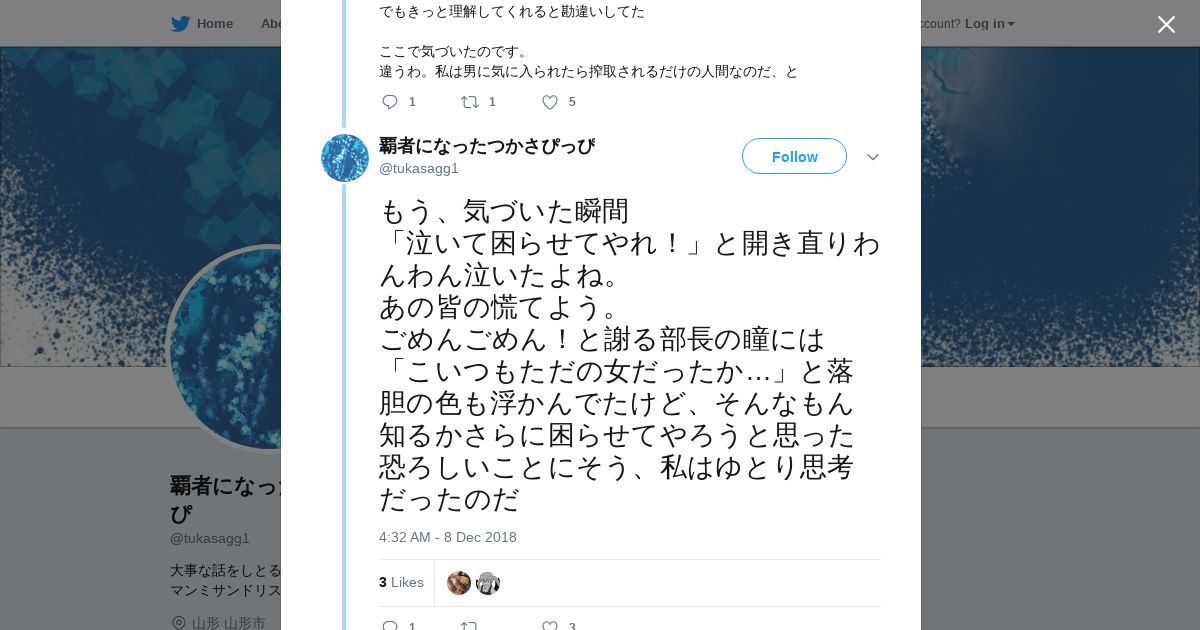Click the Follow button for @tukasagg1
Screen dimensions: 1200x630
(794, 157)
